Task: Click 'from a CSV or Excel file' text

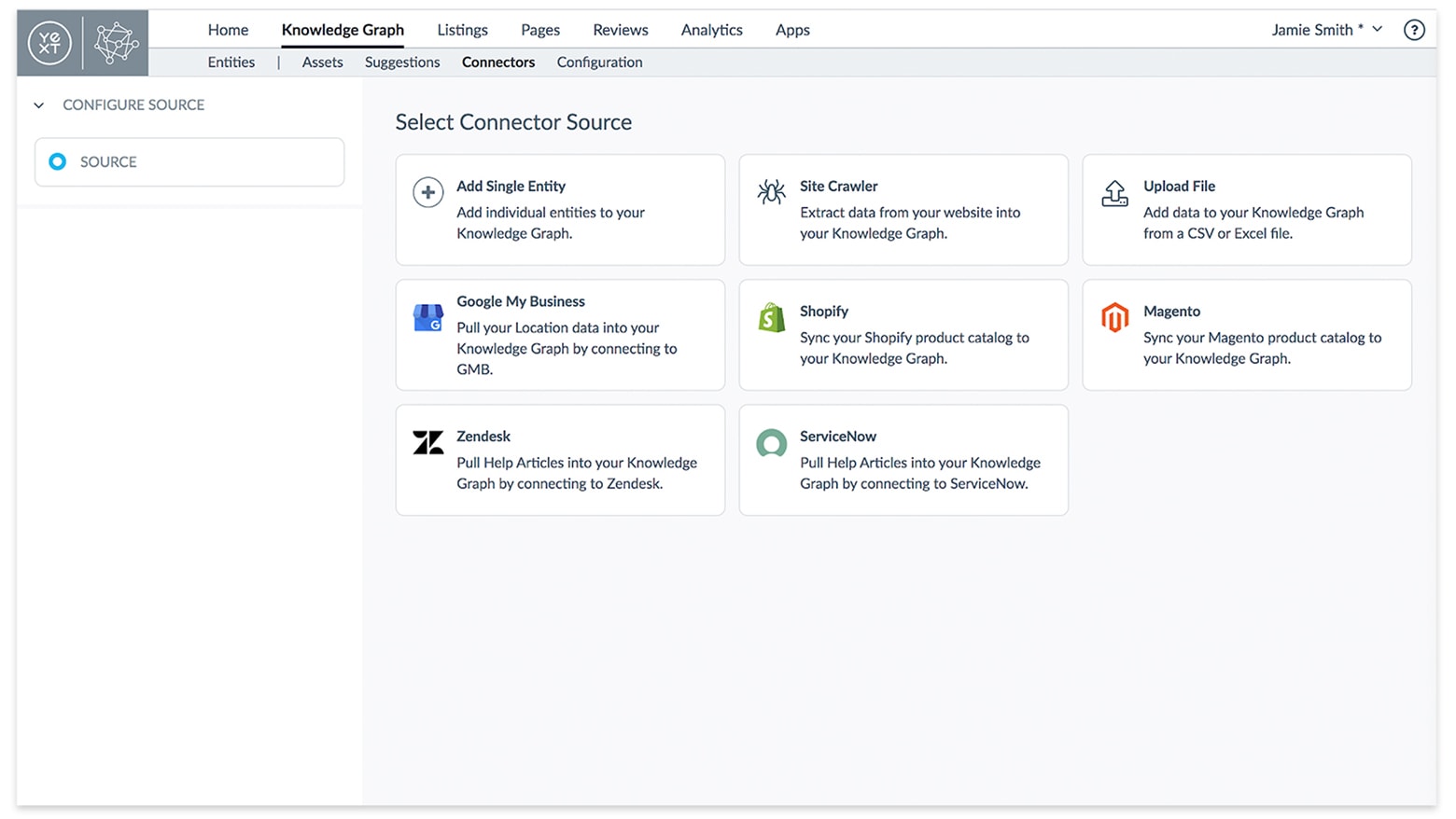Action: (x=1217, y=234)
